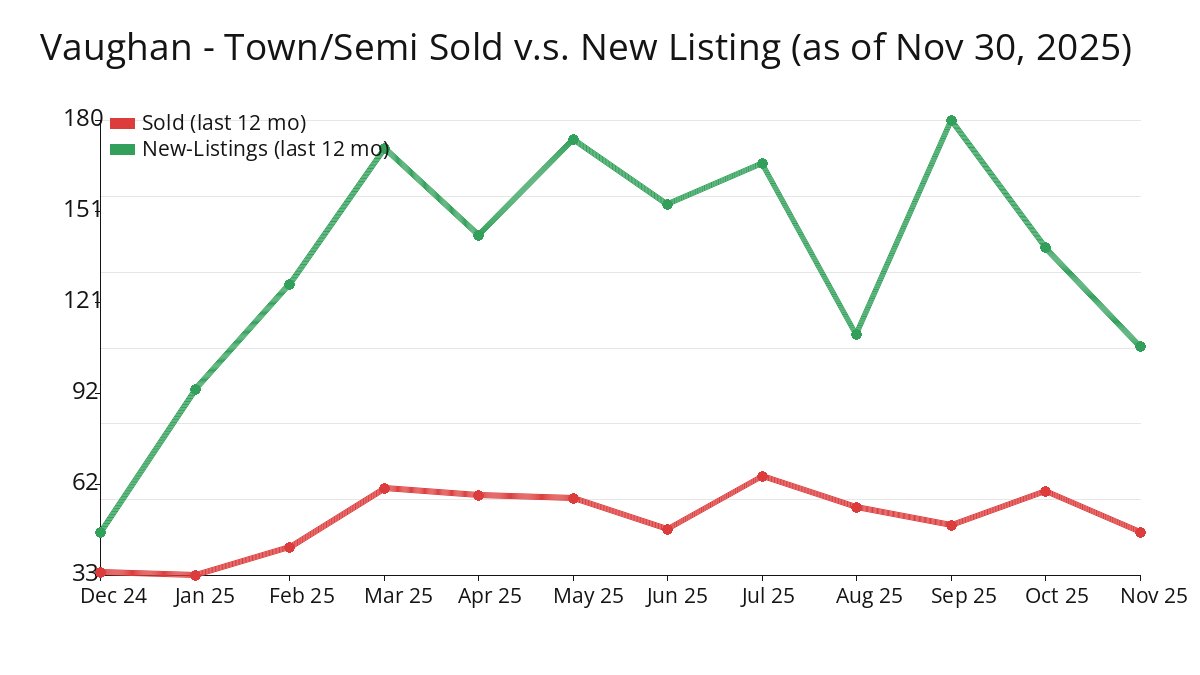The image size is (1200, 675).
Task: Select the green data point at May 25
Action: click(x=573, y=139)
